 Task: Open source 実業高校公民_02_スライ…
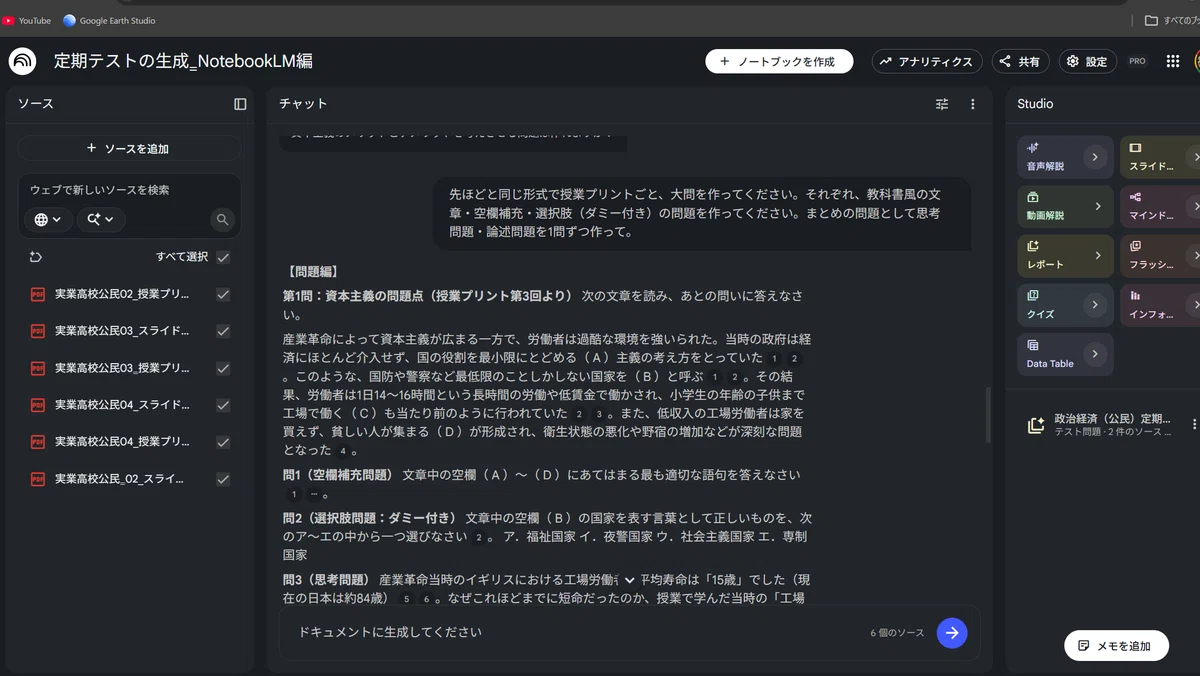click(x=119, y=479)
